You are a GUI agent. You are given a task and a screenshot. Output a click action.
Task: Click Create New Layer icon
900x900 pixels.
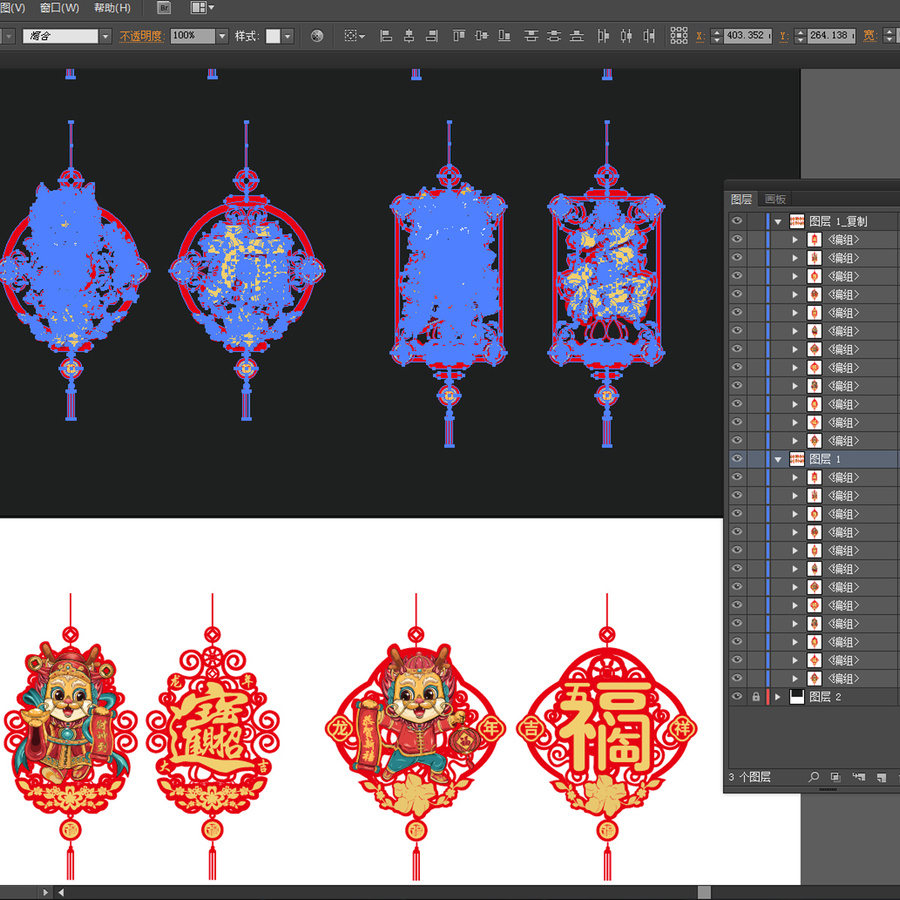[x=882, y=777]
